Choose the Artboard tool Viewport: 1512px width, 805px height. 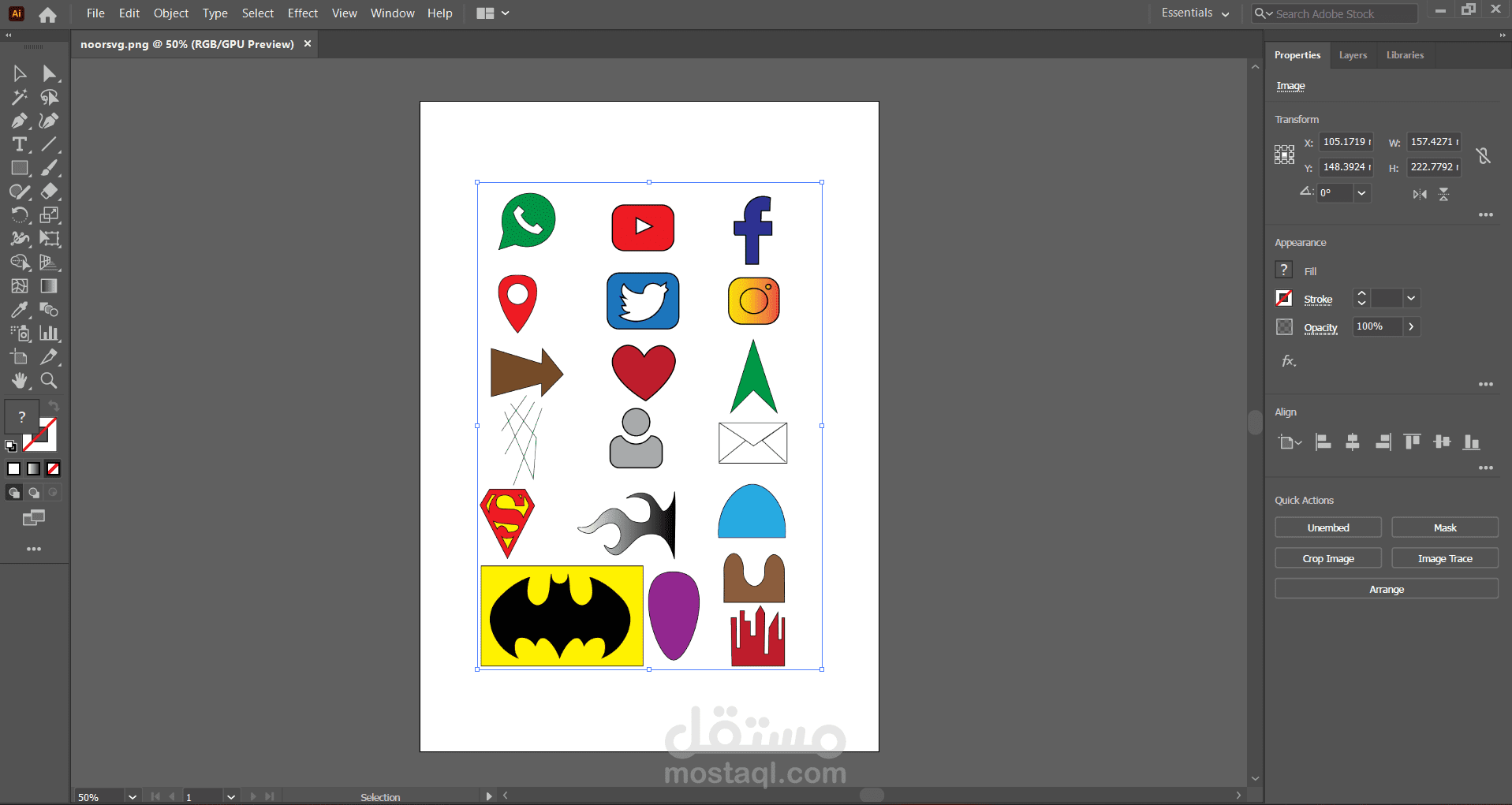(x=20, y=357)
